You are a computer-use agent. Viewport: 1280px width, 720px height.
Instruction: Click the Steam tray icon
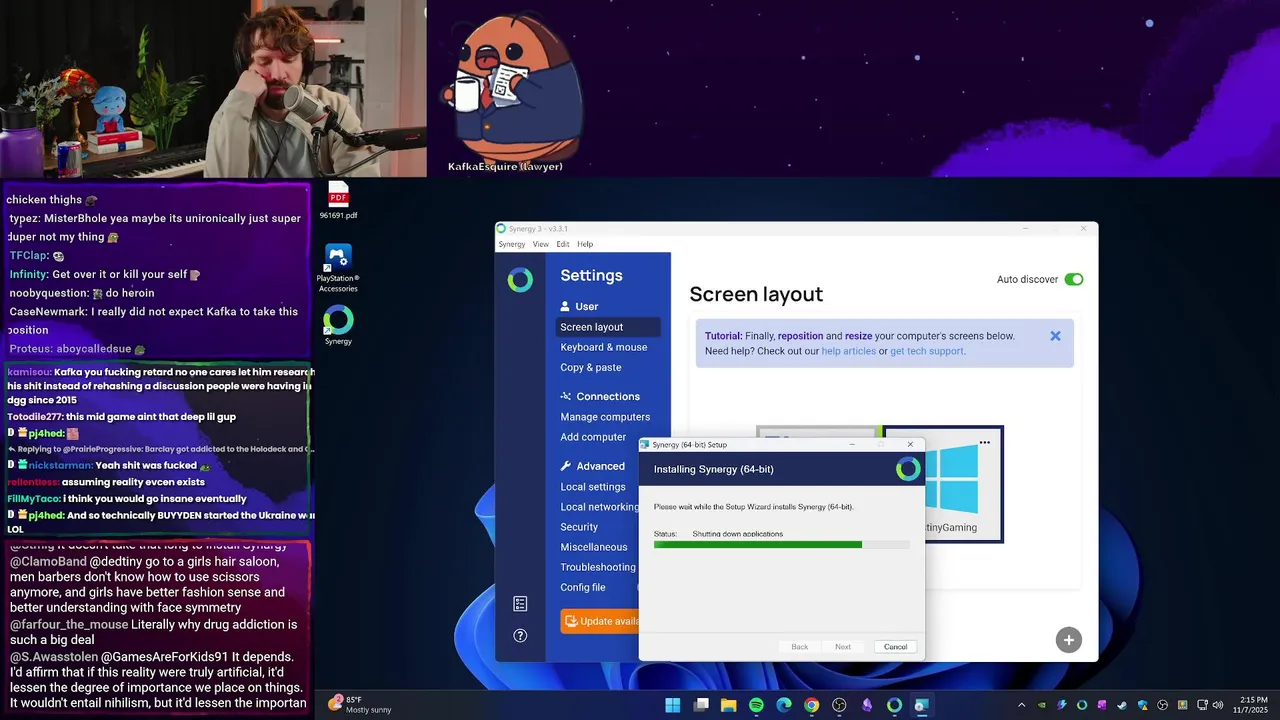click(x=1122, y=705)
